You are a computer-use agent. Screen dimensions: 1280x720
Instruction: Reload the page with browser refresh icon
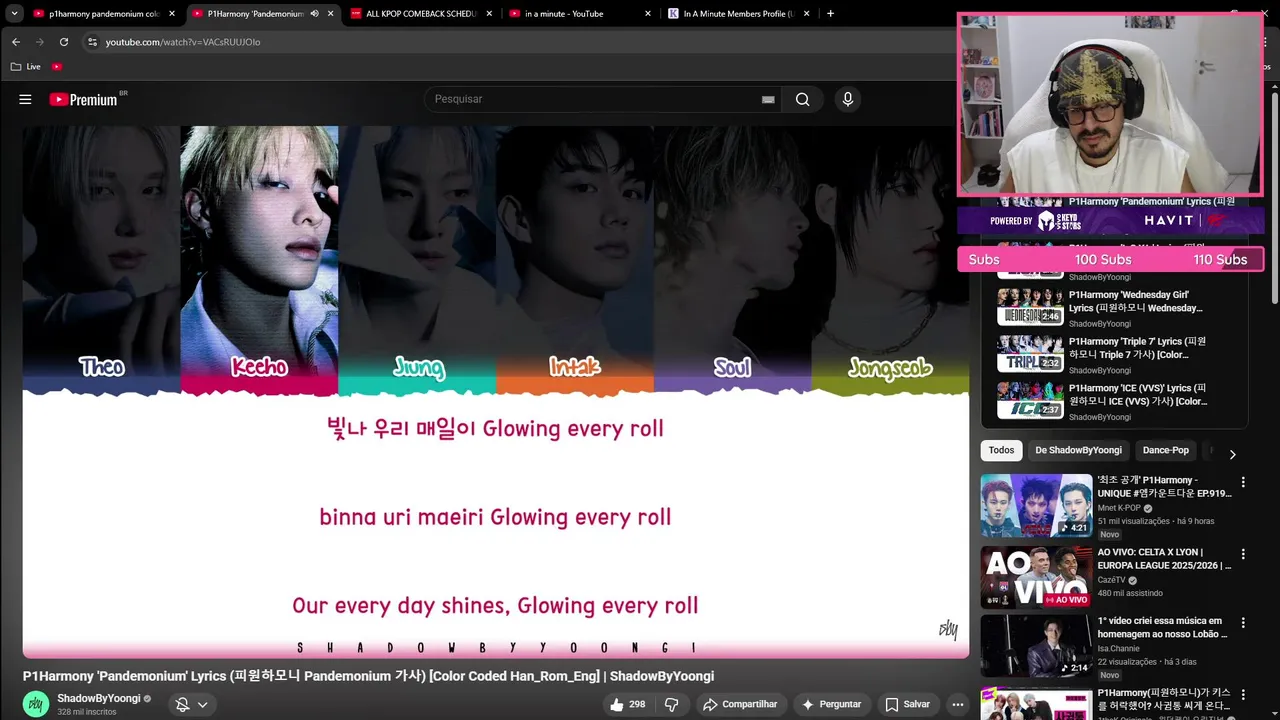point(64,42)
